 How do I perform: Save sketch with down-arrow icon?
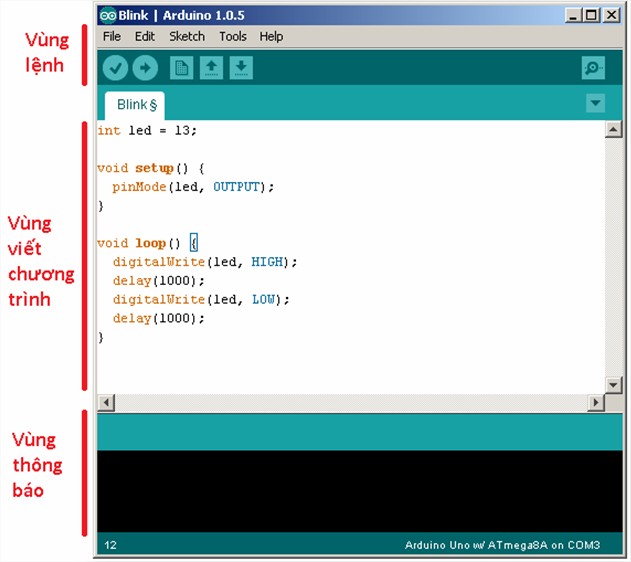[241, 68]
